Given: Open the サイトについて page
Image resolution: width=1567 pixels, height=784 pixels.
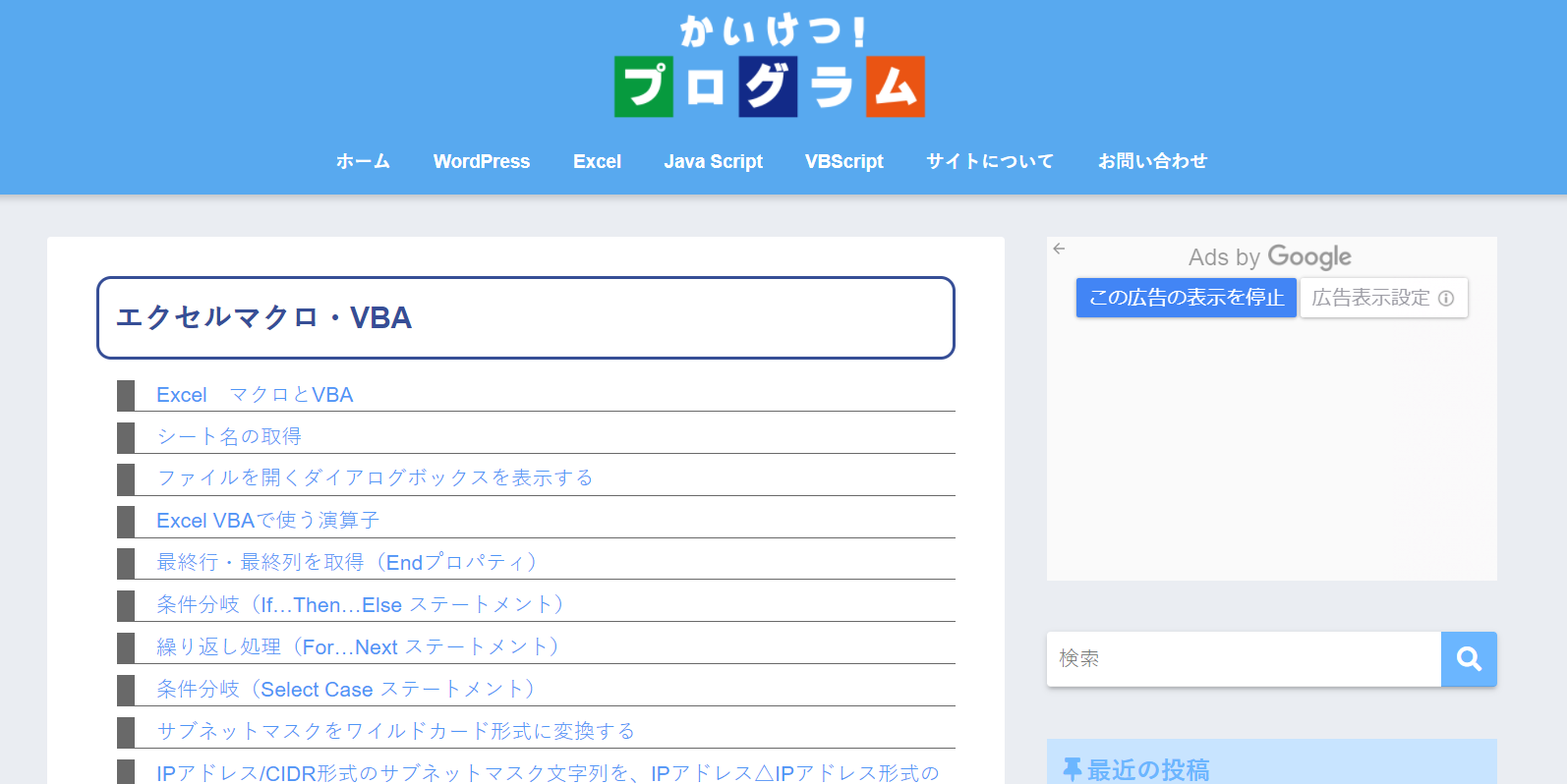Looking at the screenshot, I should click(x=990, y=161).
